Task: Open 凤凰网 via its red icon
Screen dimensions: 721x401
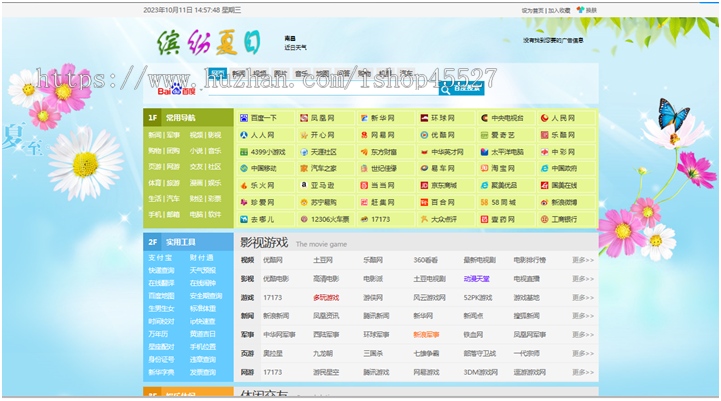Action: point(304,118)
